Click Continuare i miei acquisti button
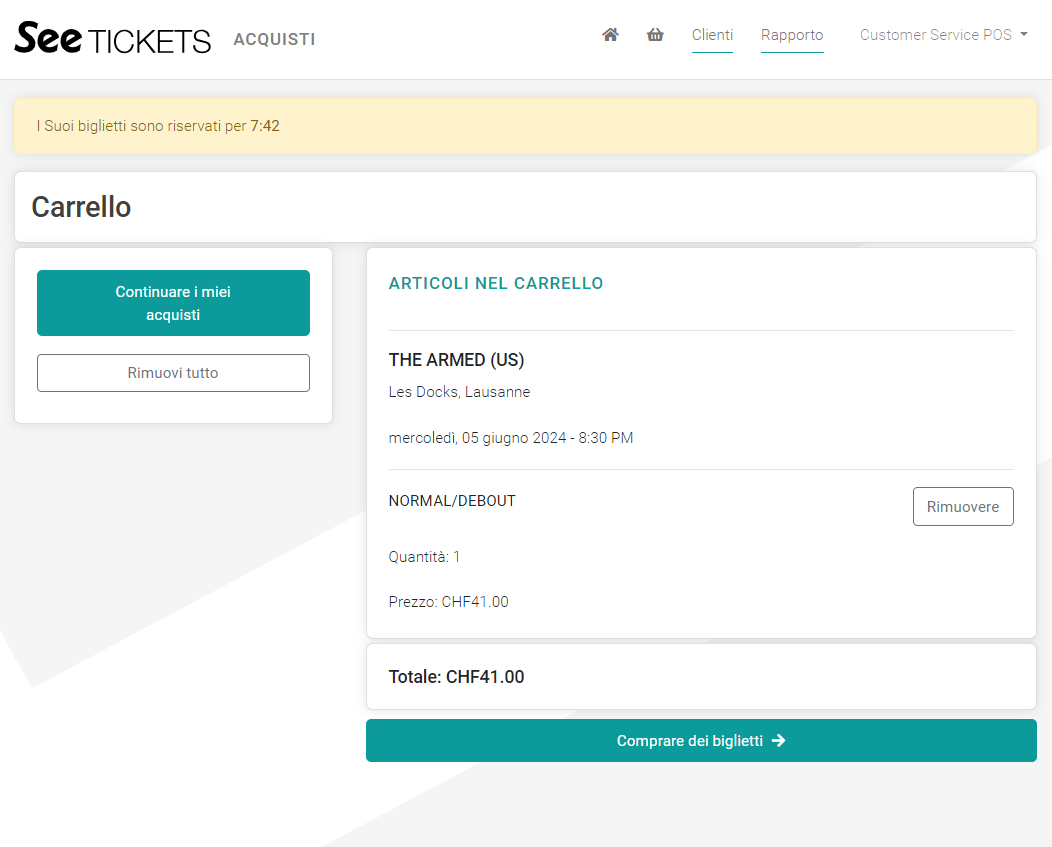 coord(173,303)
